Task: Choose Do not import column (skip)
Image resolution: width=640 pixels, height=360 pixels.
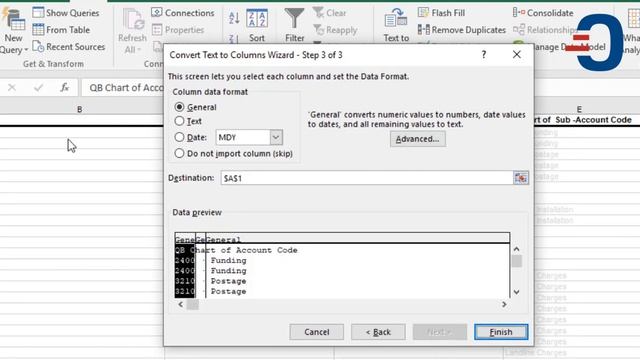Action: (233, 153)
